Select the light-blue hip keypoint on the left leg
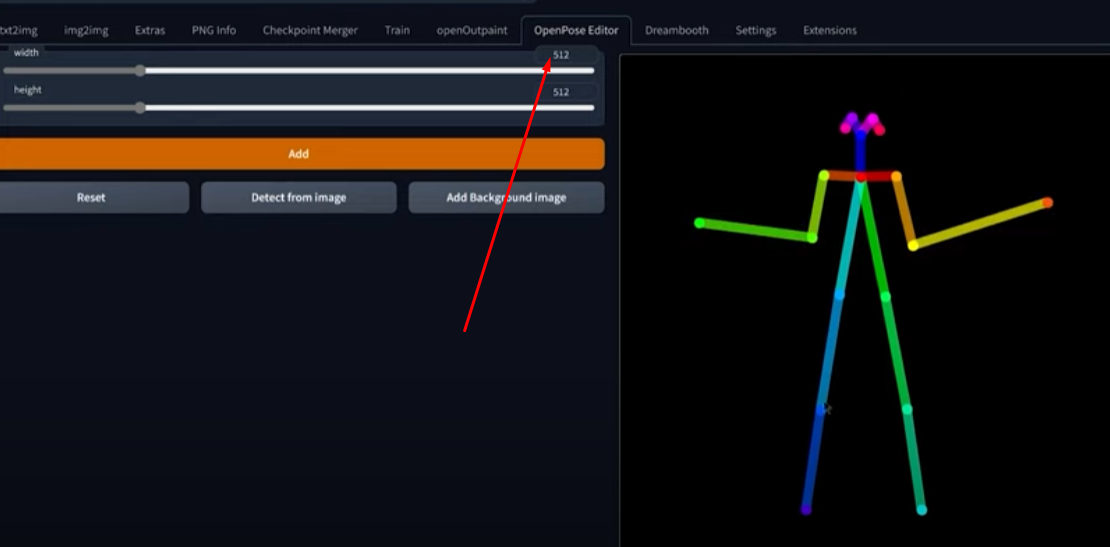This screenshot has width=1110, height=547. (x=840, y=294)
